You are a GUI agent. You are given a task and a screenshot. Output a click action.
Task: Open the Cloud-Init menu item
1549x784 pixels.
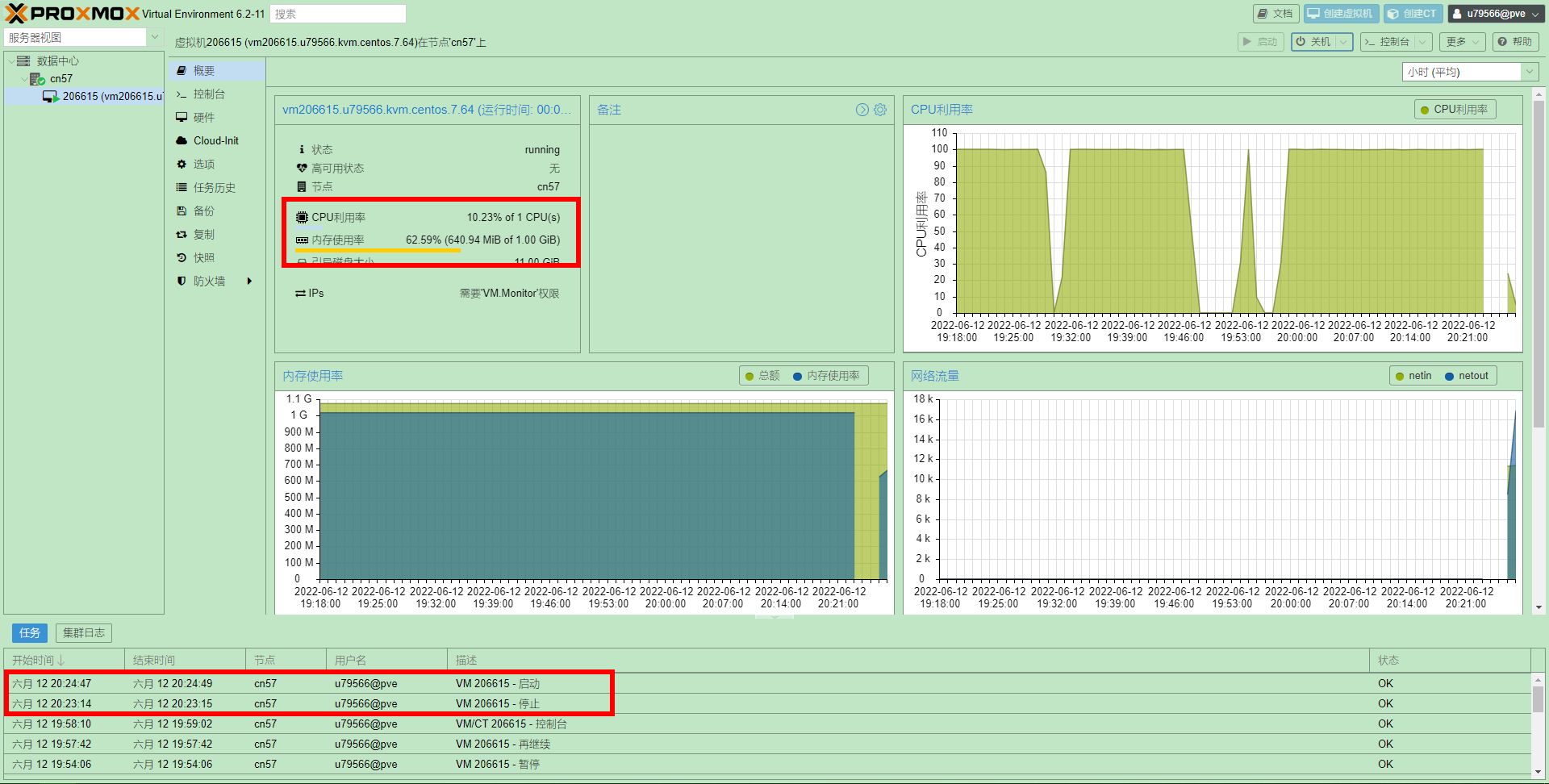point(217,141)
